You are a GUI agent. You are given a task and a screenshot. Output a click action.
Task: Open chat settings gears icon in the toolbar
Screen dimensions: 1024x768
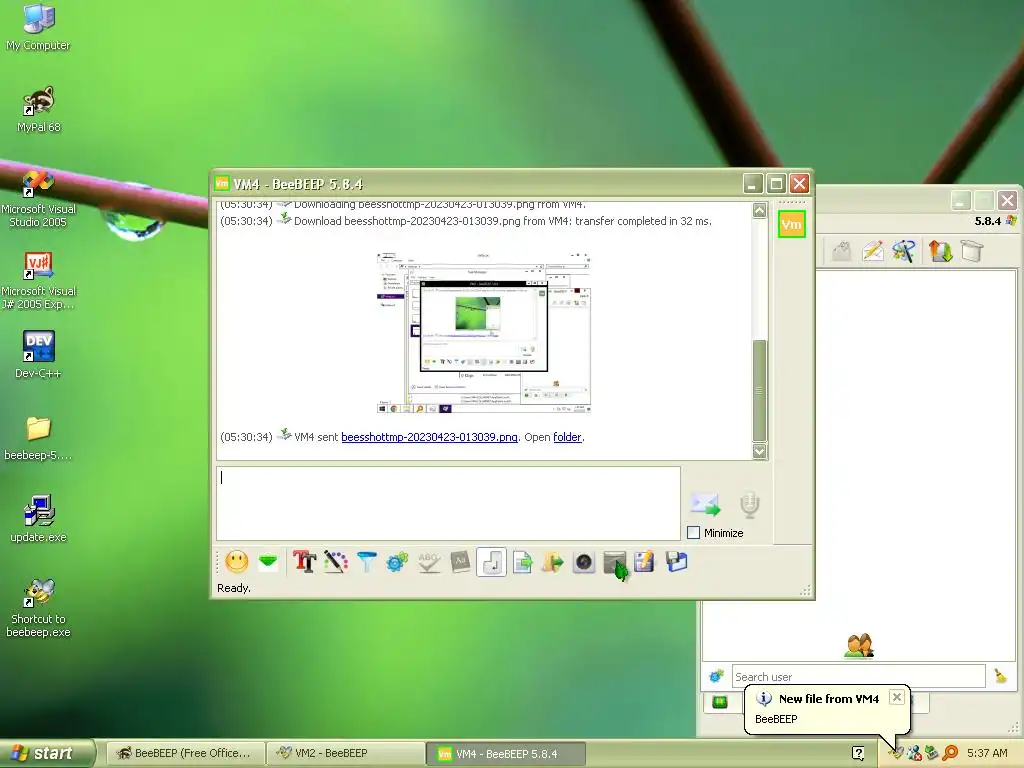pyautogui.click(x=397, y=562)
